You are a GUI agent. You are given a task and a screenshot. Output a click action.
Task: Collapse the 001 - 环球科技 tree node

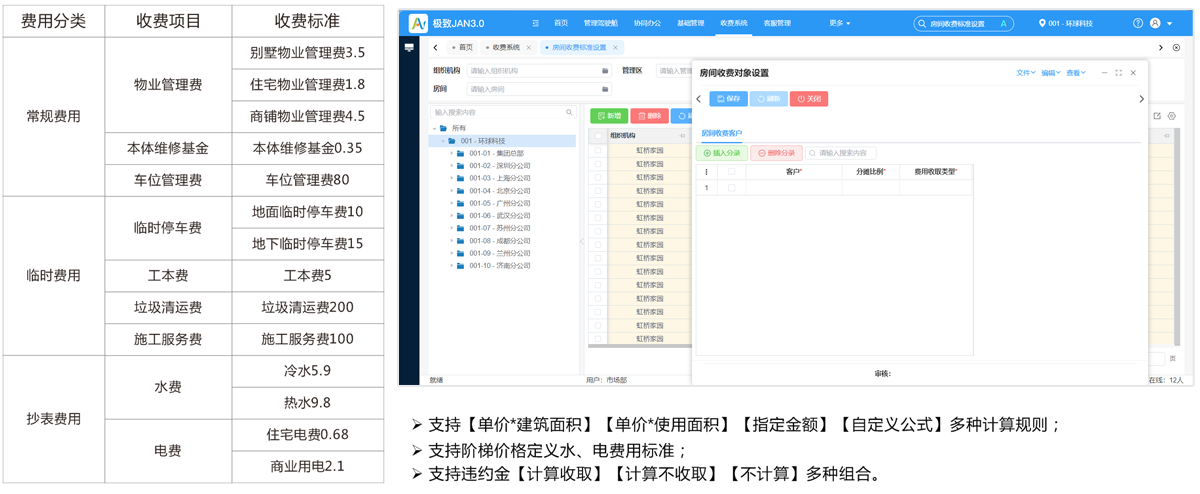443,141
